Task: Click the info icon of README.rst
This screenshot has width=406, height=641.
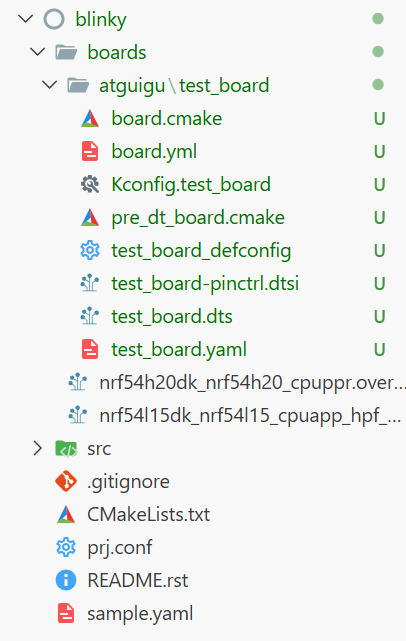Action: tap(66, 580)
